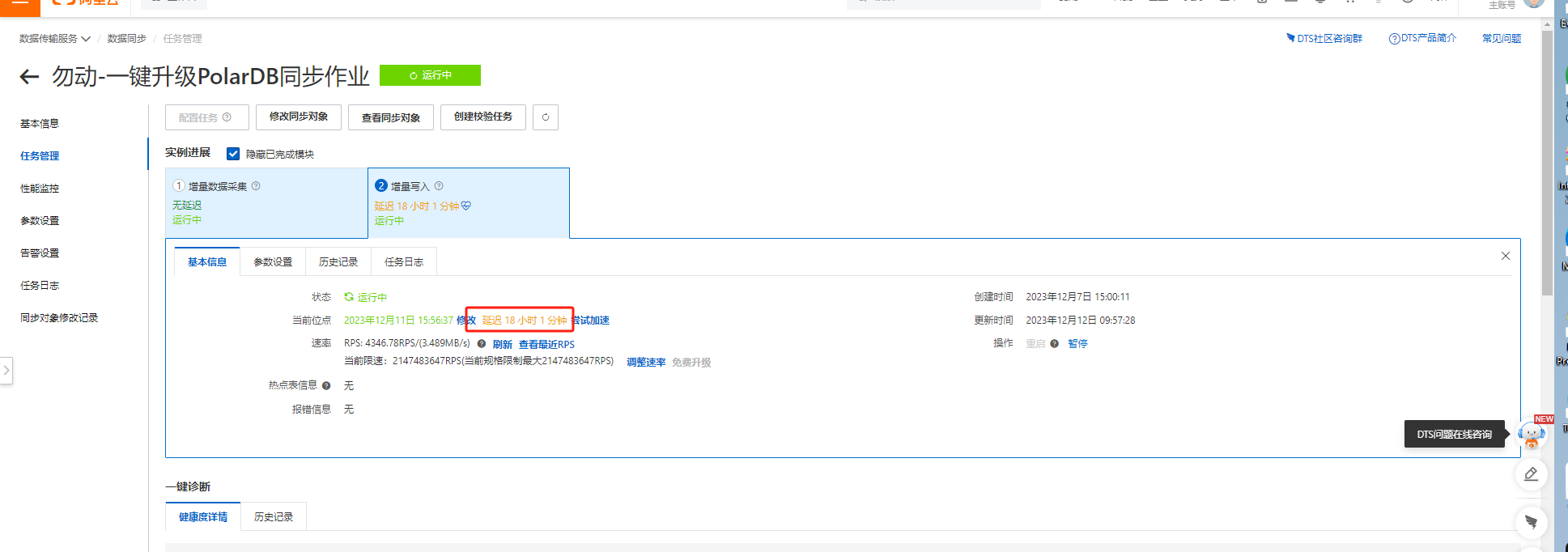
Task: Open the 历史记录 tab under 一键诊断
Action: point(274,517)
